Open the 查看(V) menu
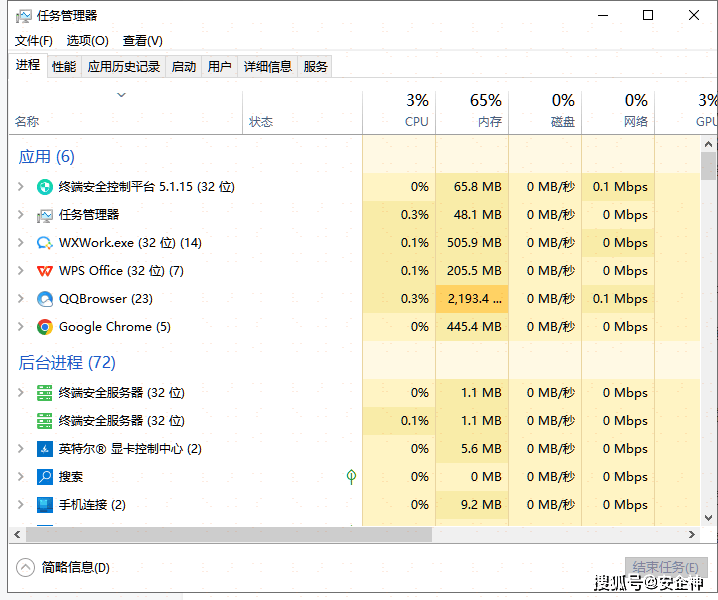Screen dimensions: 718x600 tap(142, 41)
